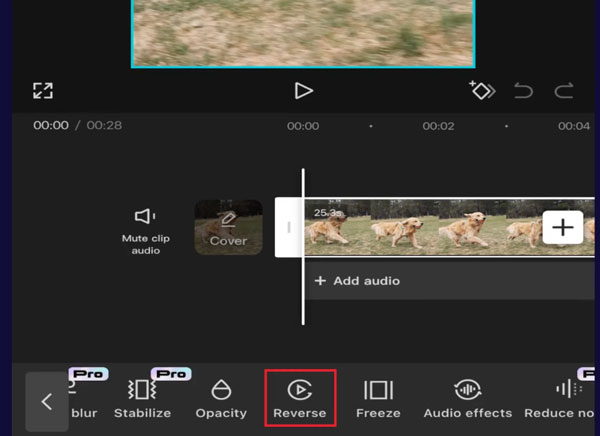Viewport: 600px width, 436px height.
Task: Tap Add audio track
Action: (x=450, y=281)
